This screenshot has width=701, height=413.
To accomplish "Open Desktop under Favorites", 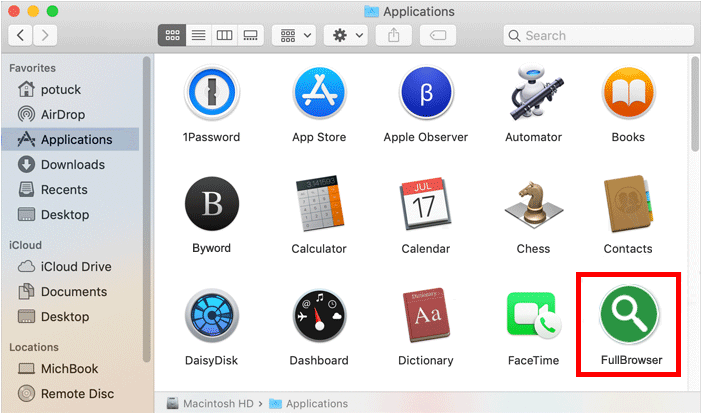I will 72,215.
